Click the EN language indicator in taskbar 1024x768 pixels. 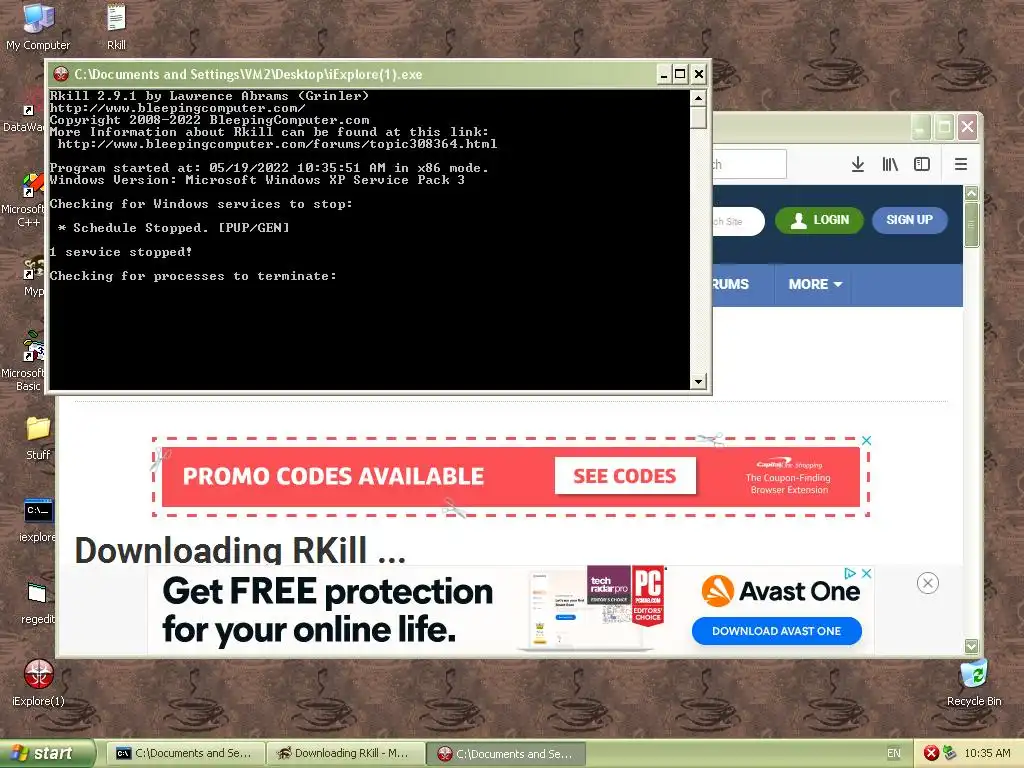click(893, 753)
